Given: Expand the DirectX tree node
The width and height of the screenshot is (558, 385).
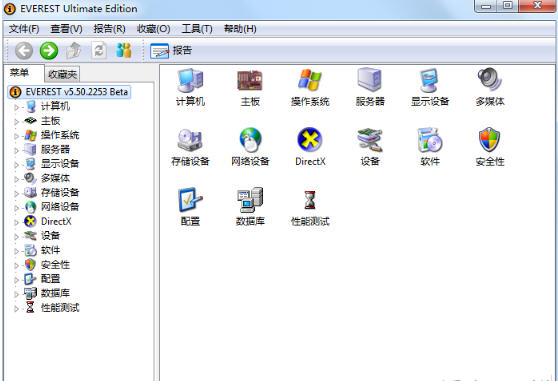Looking at the screenshot, I should [x=16, y=222].
